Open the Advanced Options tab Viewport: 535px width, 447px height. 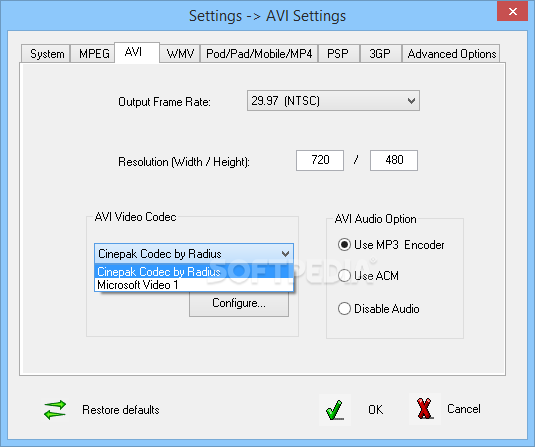click(451, 54)
